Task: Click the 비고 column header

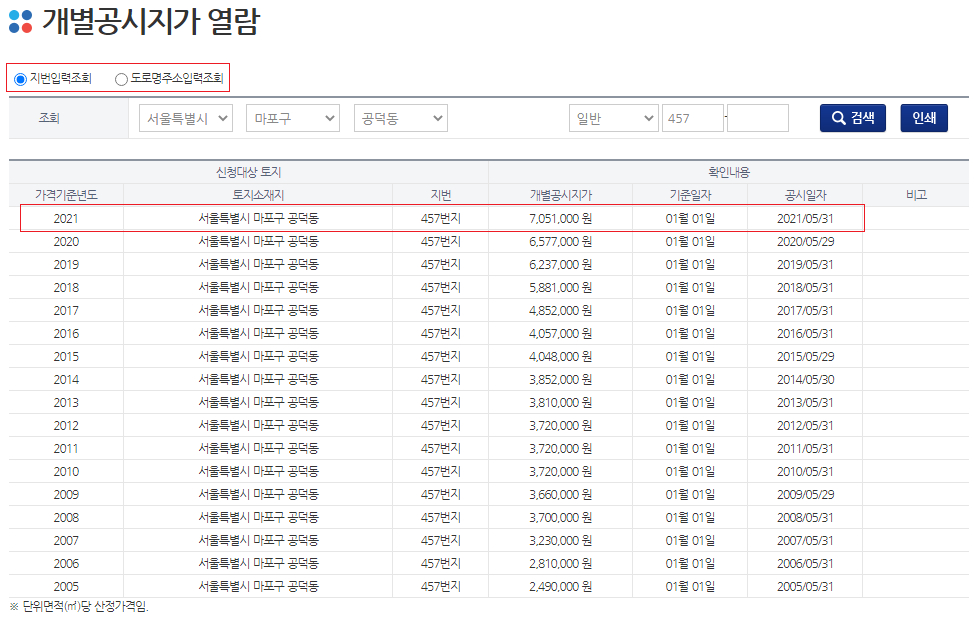Action: 916,195
